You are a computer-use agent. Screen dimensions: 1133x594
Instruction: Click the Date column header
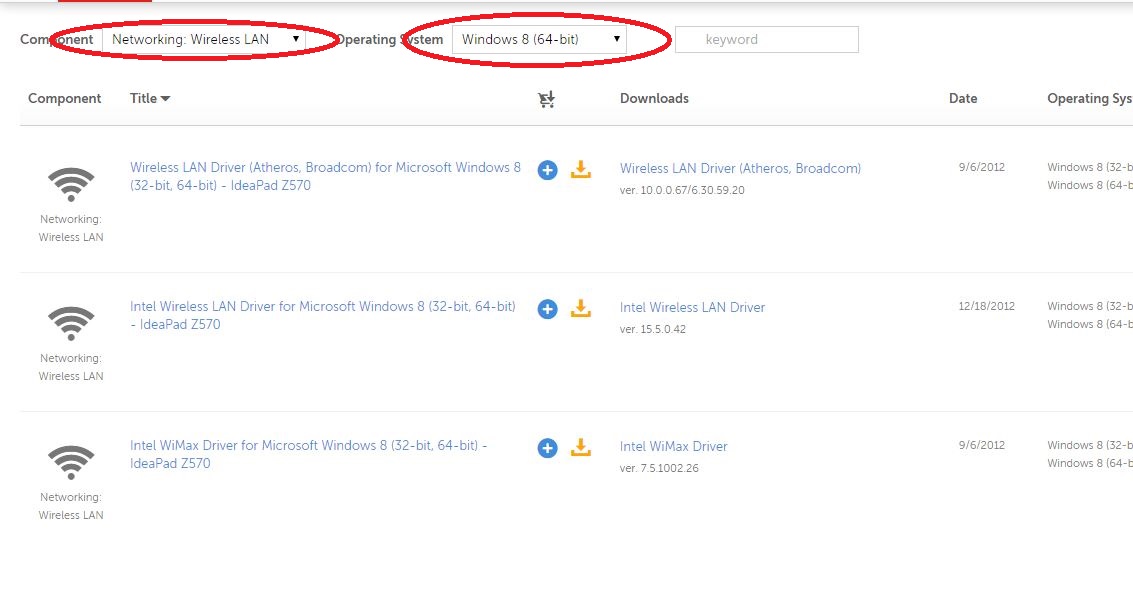963,98
